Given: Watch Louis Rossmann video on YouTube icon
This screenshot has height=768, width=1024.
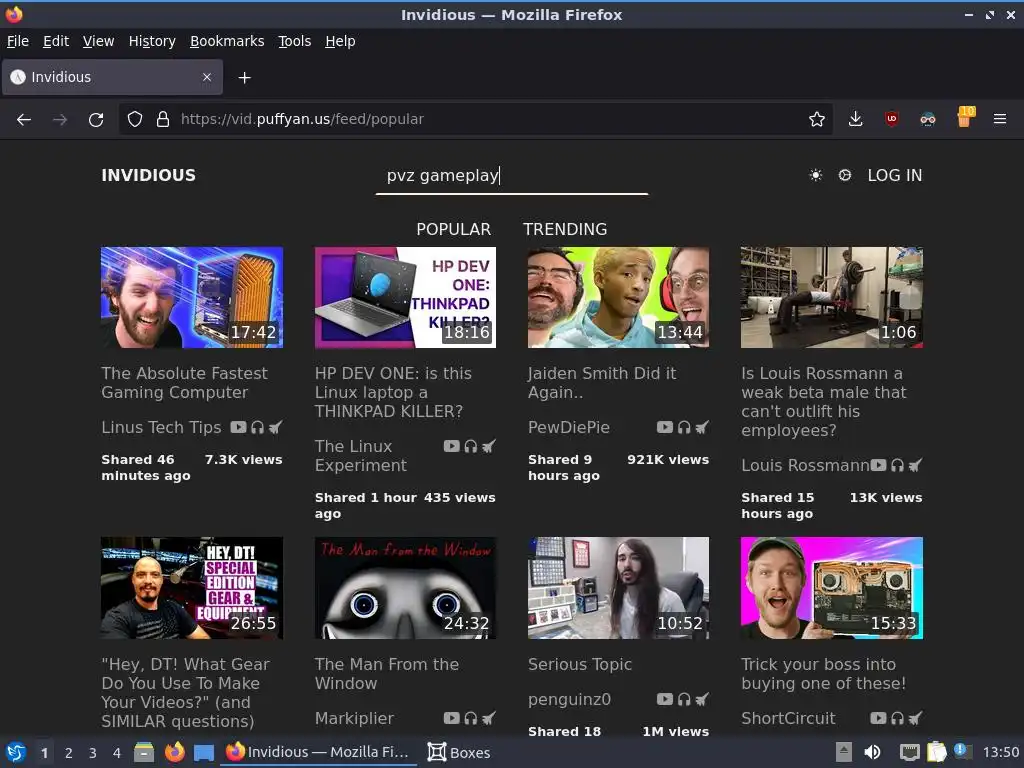Looking at the screenshot, I should [x=878, y=465].
